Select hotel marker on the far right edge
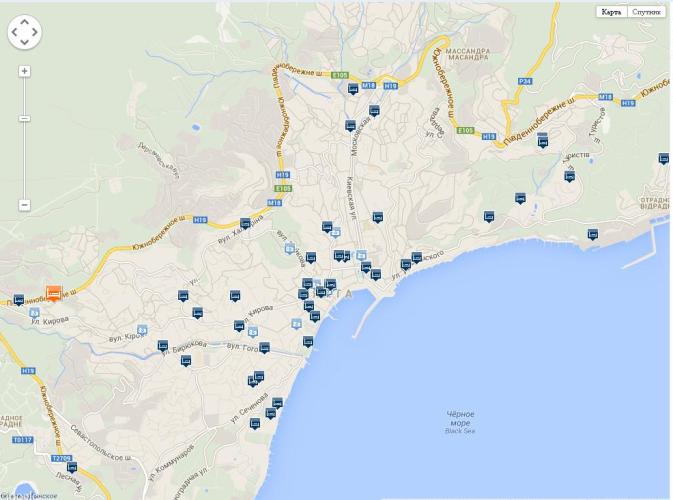Image resolution: width=673 pixels, height=500 pixels. 663,158
